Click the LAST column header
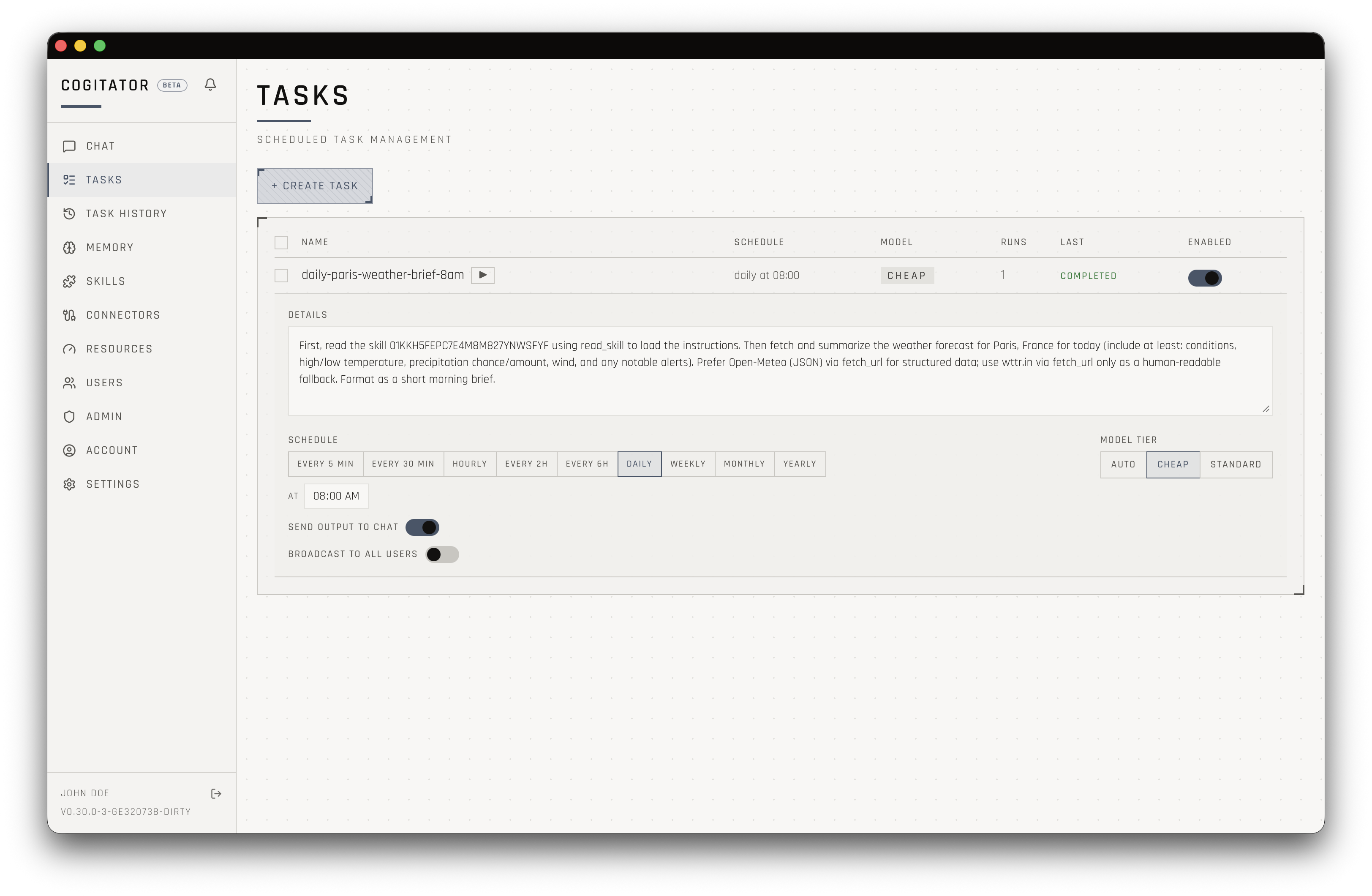The width and height of the screenshot is (1372, 896). pos(1072,242)
